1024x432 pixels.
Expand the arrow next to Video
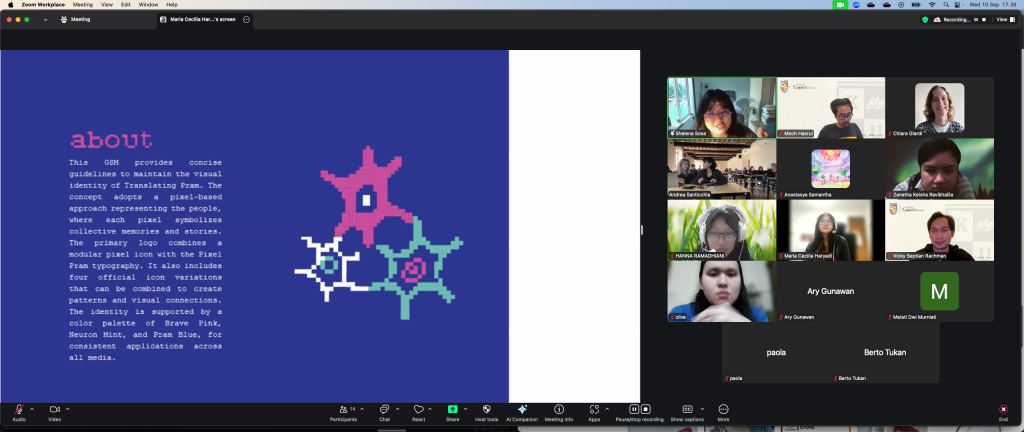pos(67,408)
